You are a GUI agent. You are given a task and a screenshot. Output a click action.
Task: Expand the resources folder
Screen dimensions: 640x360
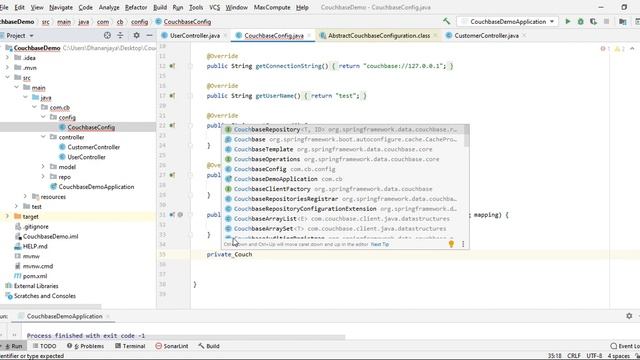click(x=25, y=196)
